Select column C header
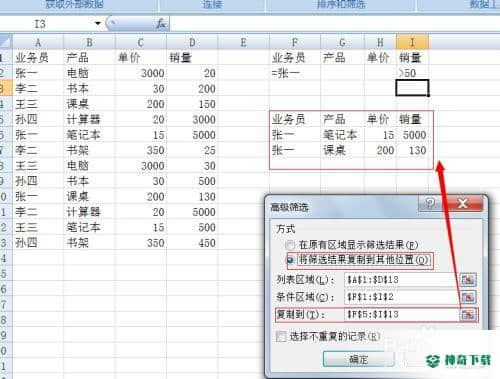 point(141,42)
